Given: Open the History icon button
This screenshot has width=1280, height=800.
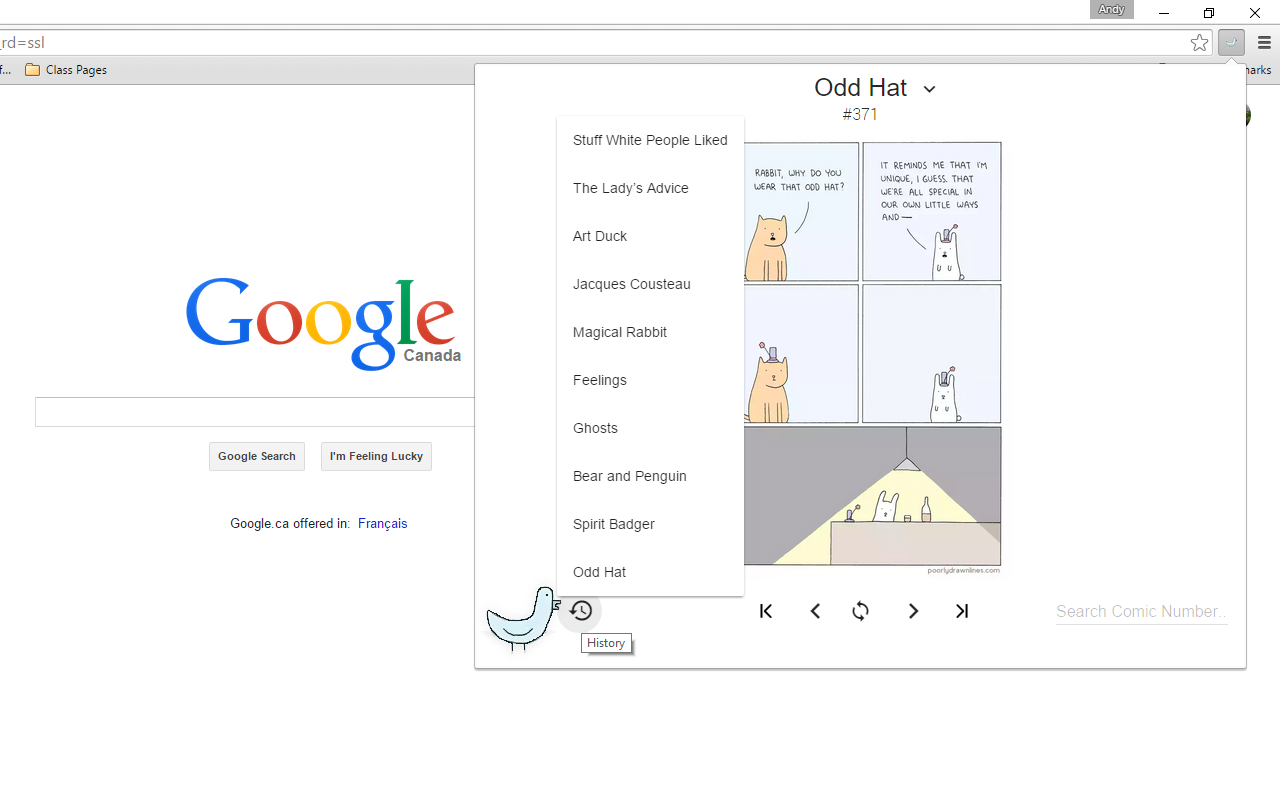Looking at the screenshot, I should pyautogui.click(x=581, y=611).
